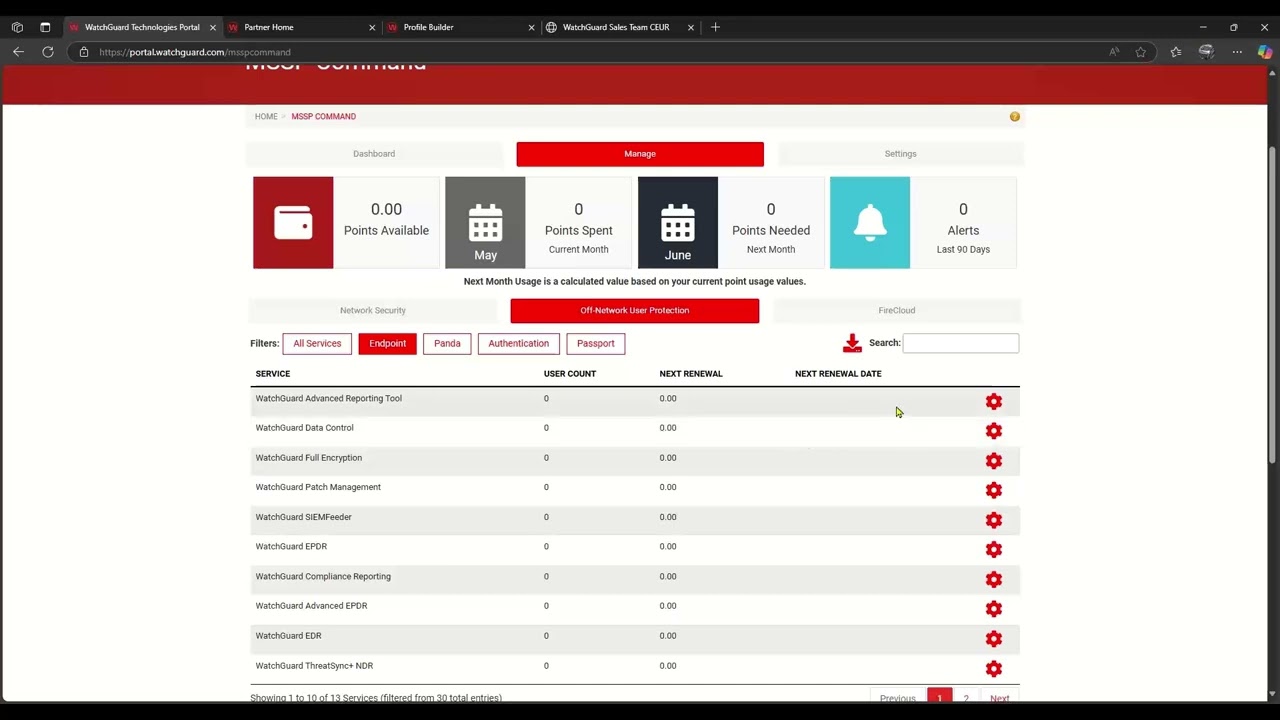Open the browser read aloud option
1280x720 pixels.
point(1114,52)
